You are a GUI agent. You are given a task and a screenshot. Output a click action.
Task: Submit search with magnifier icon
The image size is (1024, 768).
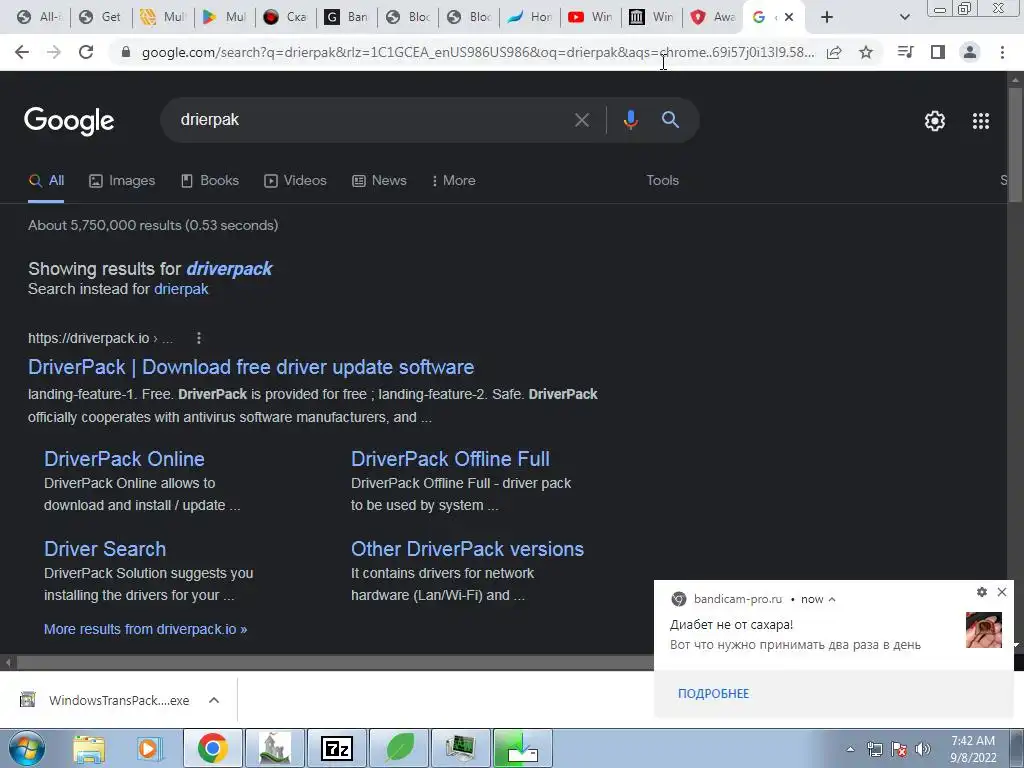[670, 120]
